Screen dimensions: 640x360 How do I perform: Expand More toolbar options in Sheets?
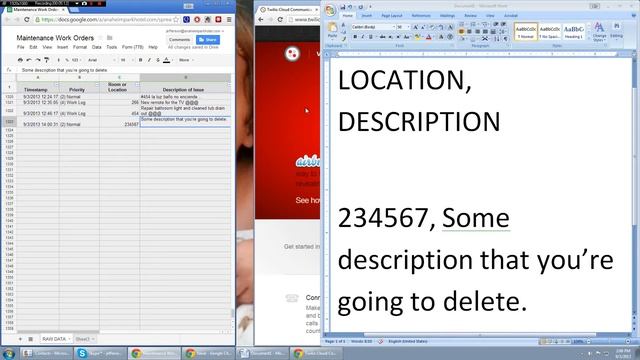186,60
